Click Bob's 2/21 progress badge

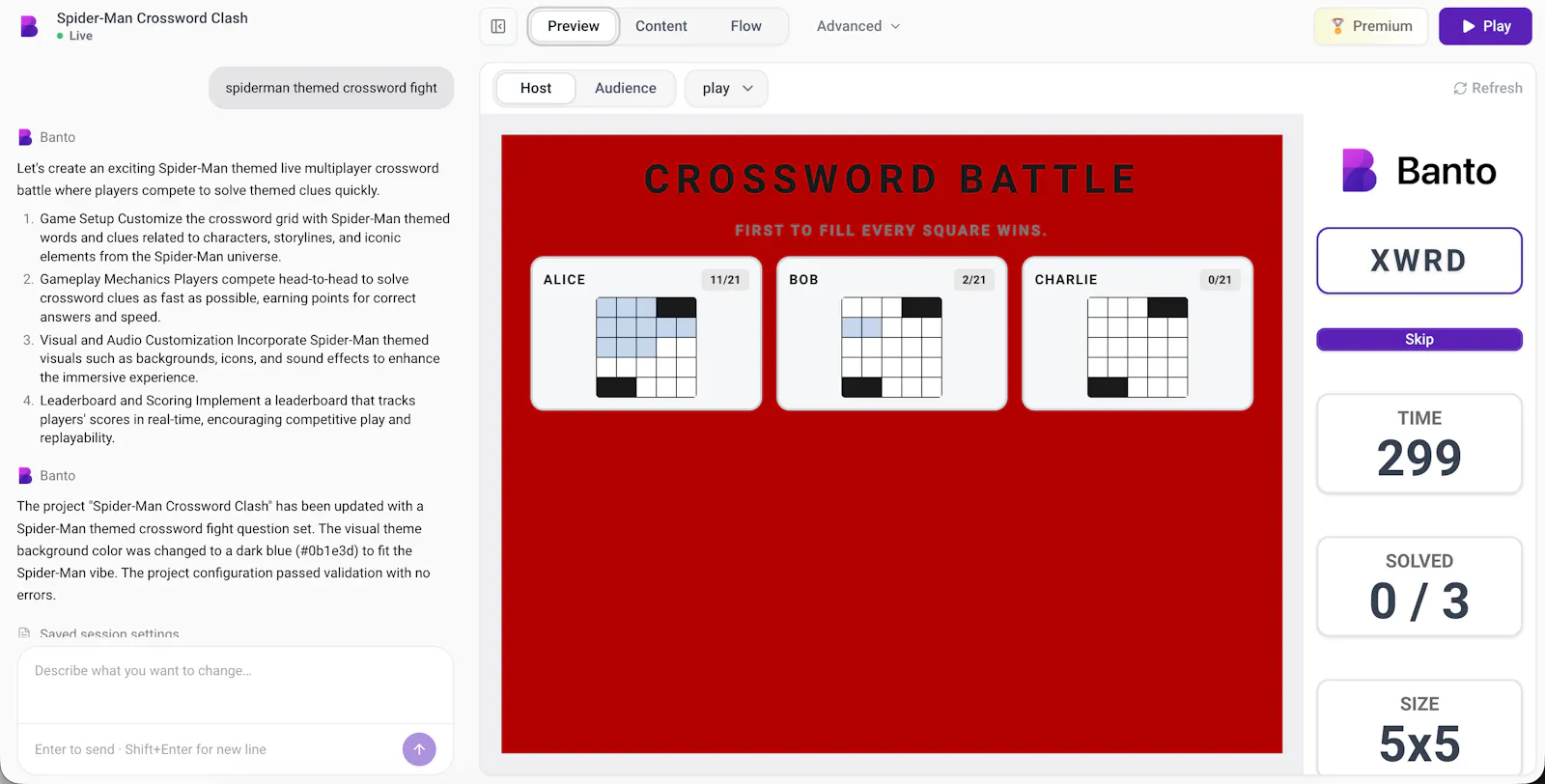tap(974, 280)
